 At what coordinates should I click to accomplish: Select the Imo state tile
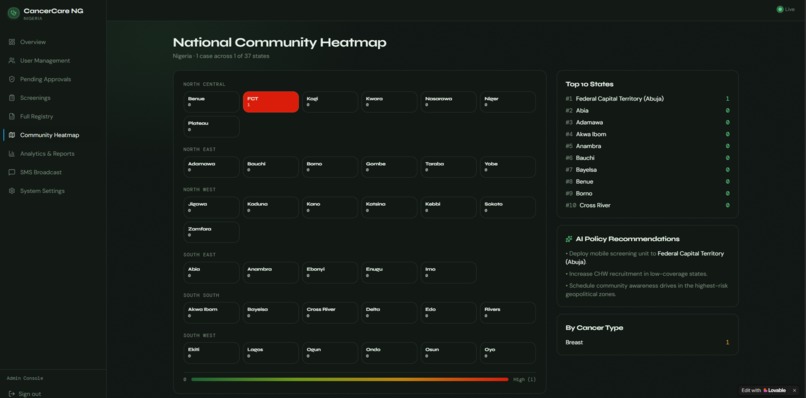pos(449,273)
